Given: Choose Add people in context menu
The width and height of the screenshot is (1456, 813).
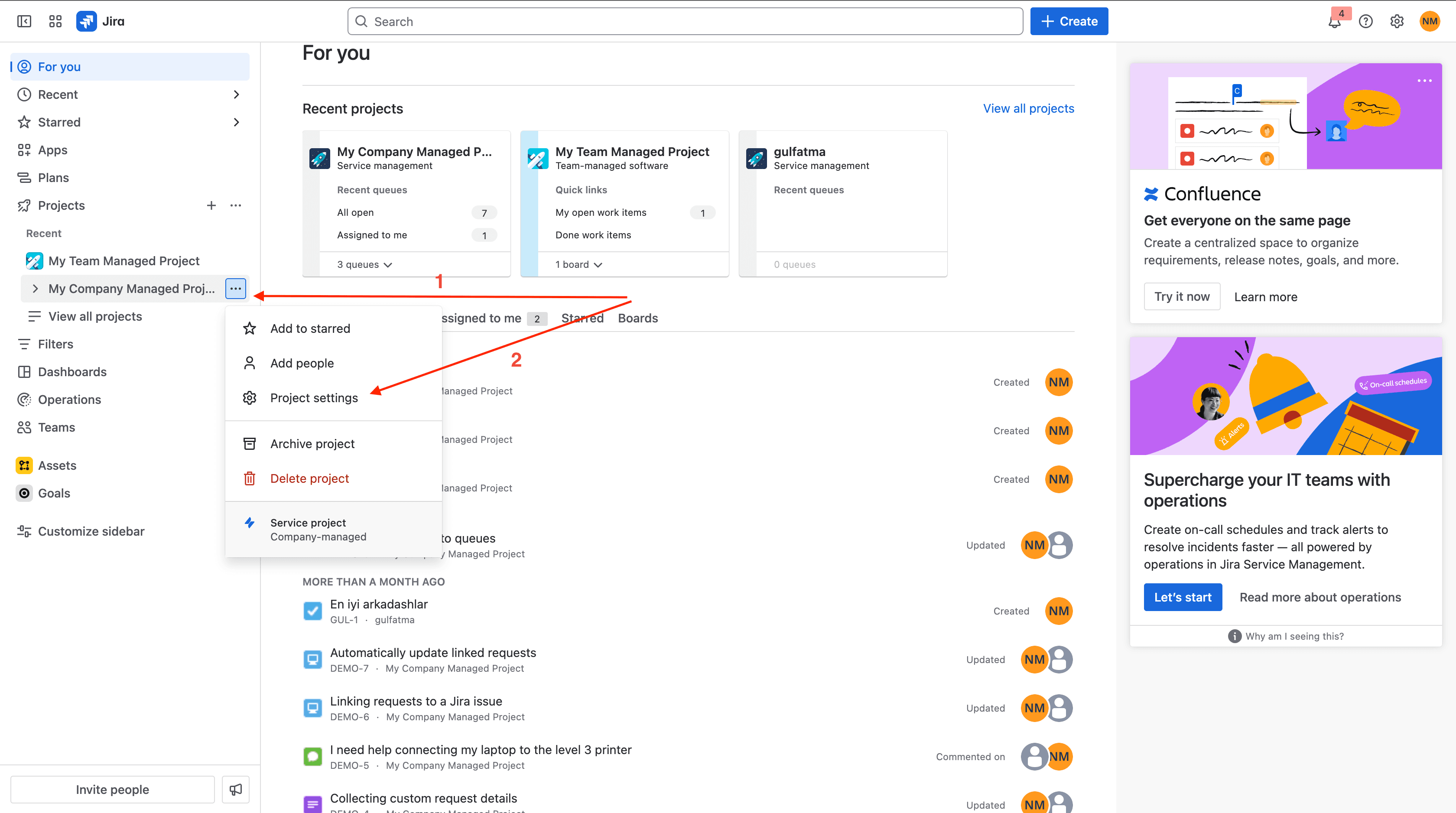Looking at the screenshot, I should 334,363.
